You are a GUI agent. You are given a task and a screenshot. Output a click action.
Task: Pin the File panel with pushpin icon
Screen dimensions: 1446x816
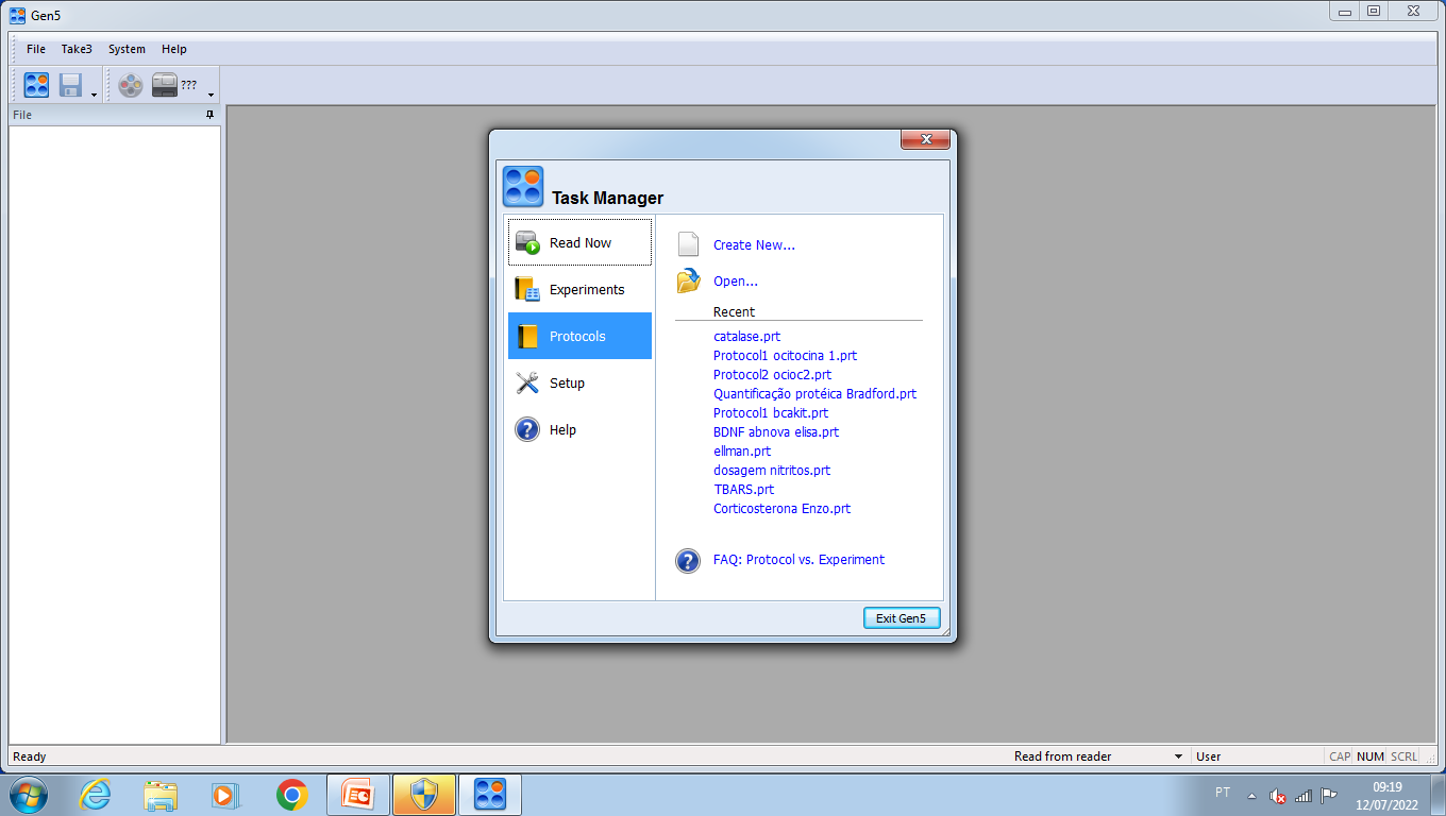click(x=209, y=115)
